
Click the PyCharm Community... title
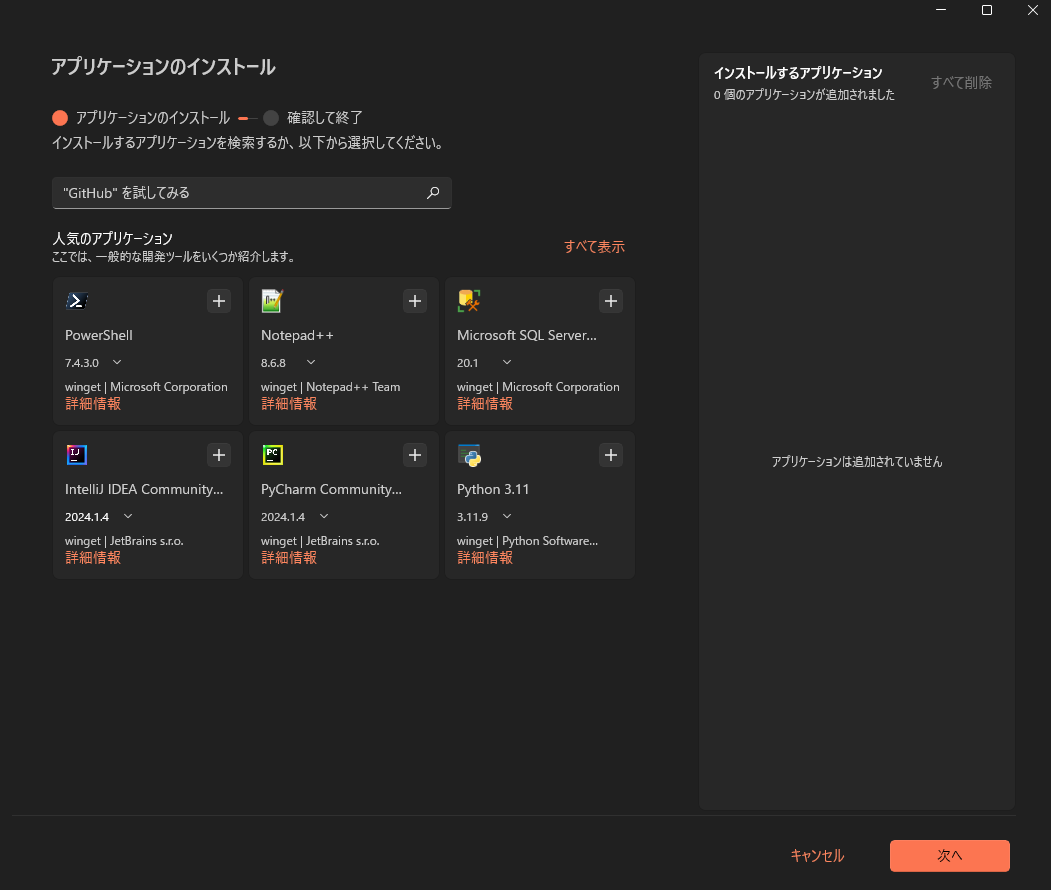331,489
